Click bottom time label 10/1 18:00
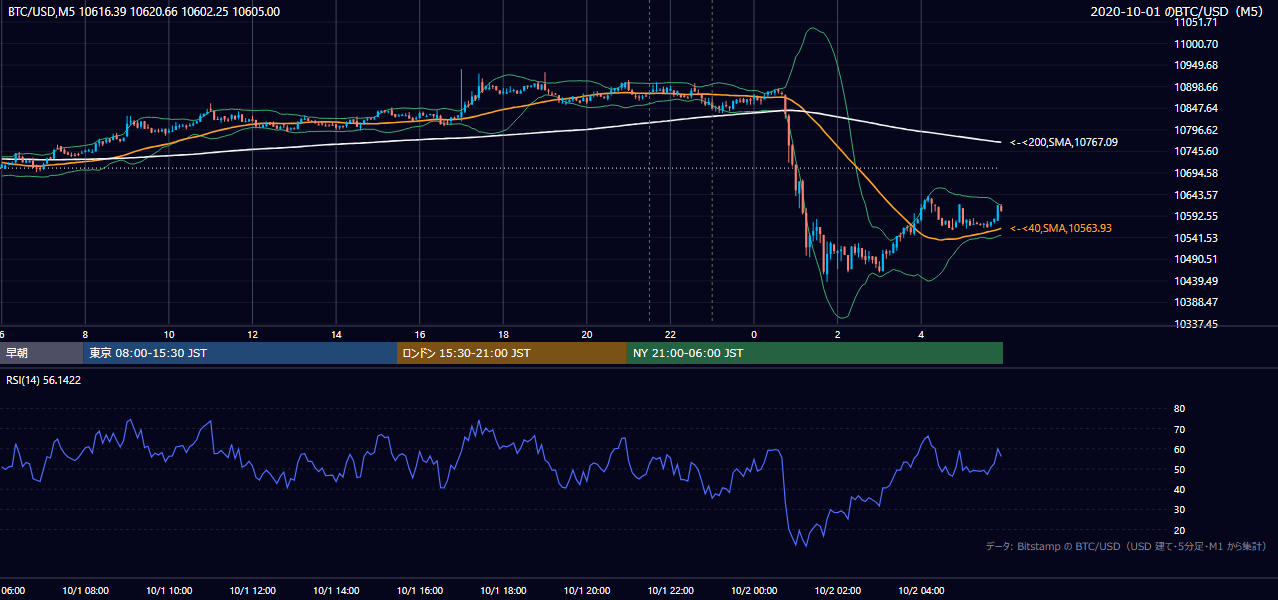The height and width of the screenshot is (600, 1278). pyautogui.click(x=503, y=591)
